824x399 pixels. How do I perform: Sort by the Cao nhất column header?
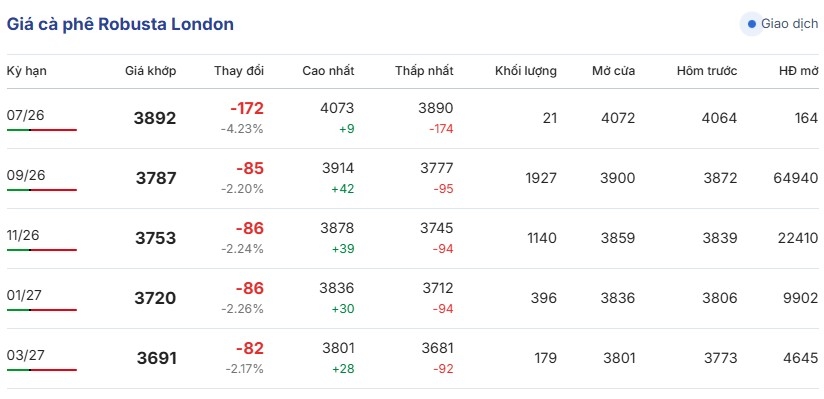click(x=328, y=71)
